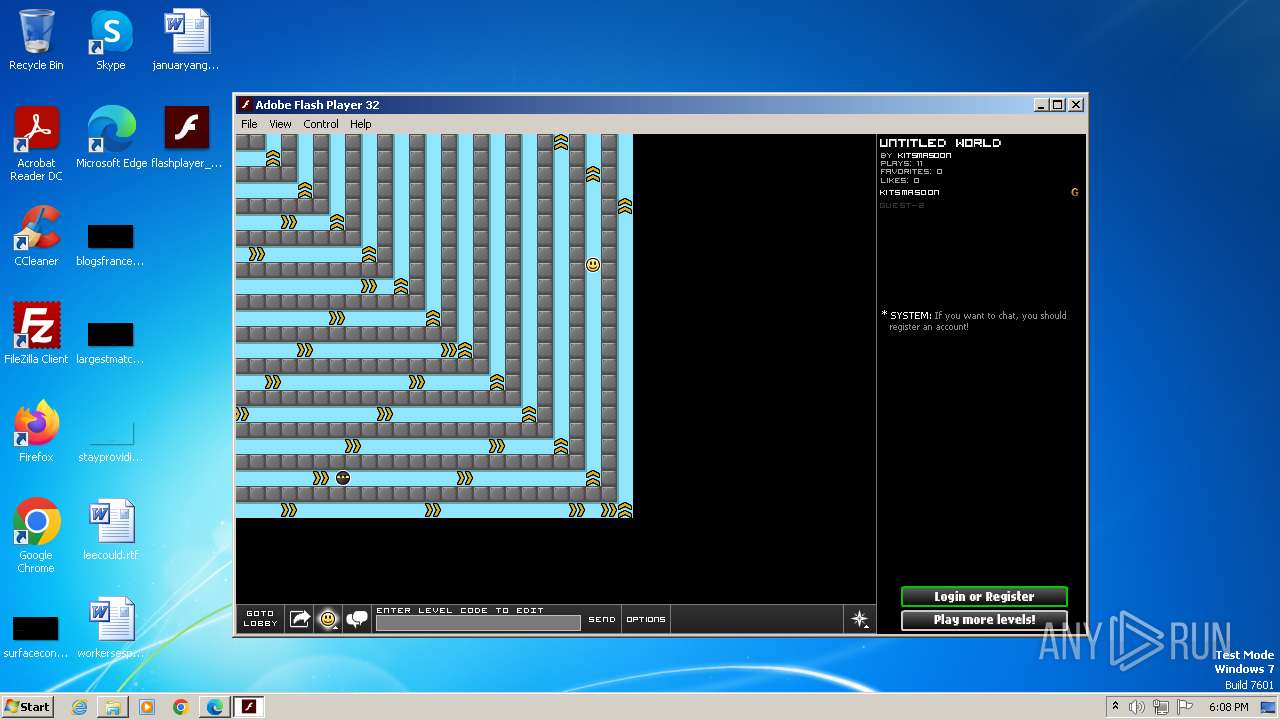The width and height of the screenshot is (1280, 720).
Task: Open Acrobat Reader DC shortcut
Action: coord(36,145)
